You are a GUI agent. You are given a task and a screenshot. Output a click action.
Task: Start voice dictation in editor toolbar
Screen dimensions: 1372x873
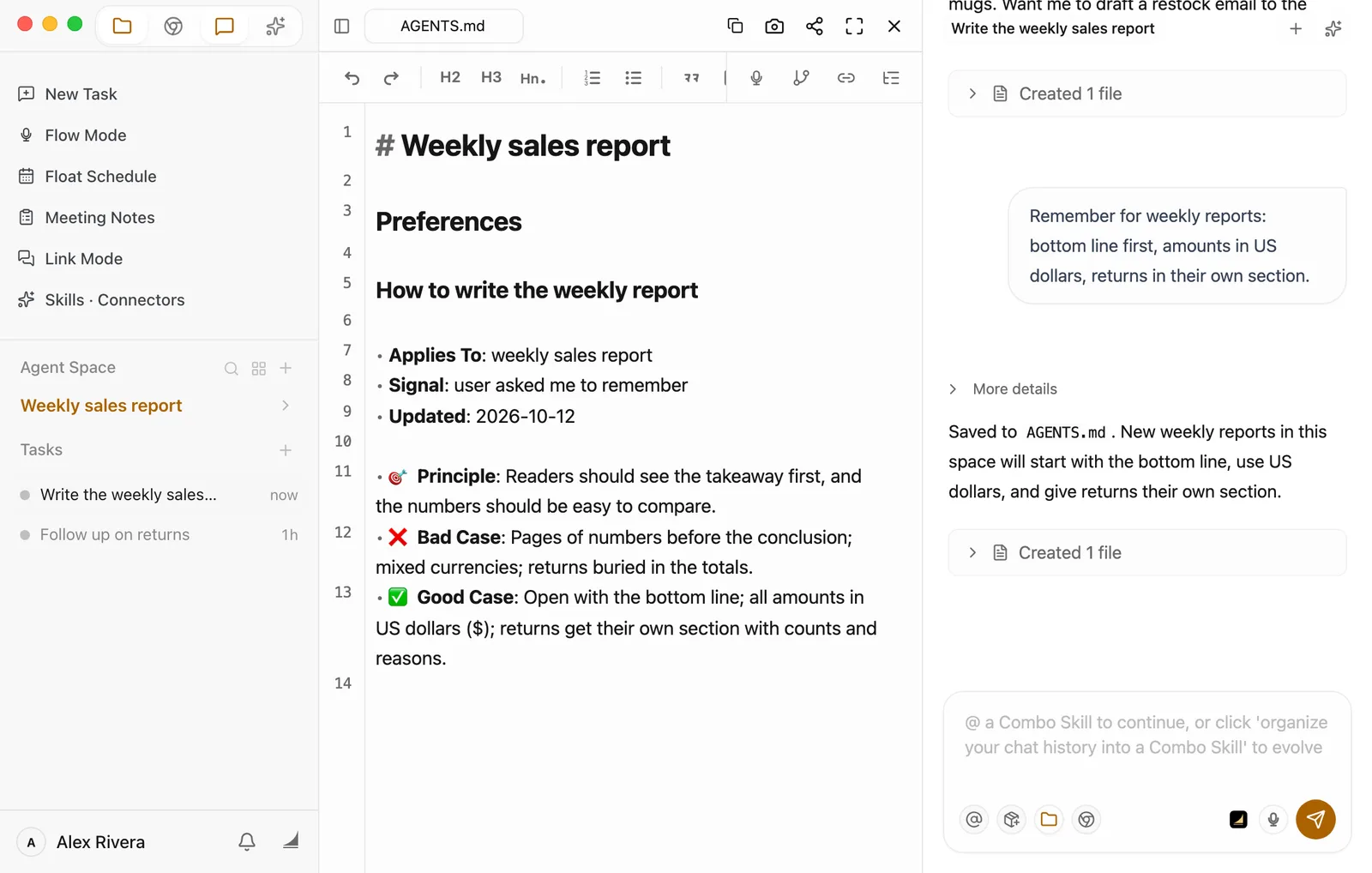756,78
